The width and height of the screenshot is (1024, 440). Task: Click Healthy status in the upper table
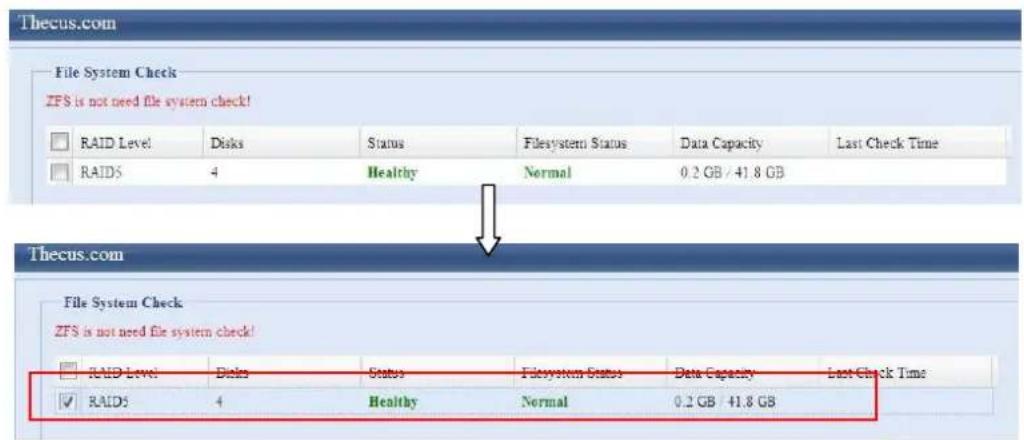click(392, 174)
